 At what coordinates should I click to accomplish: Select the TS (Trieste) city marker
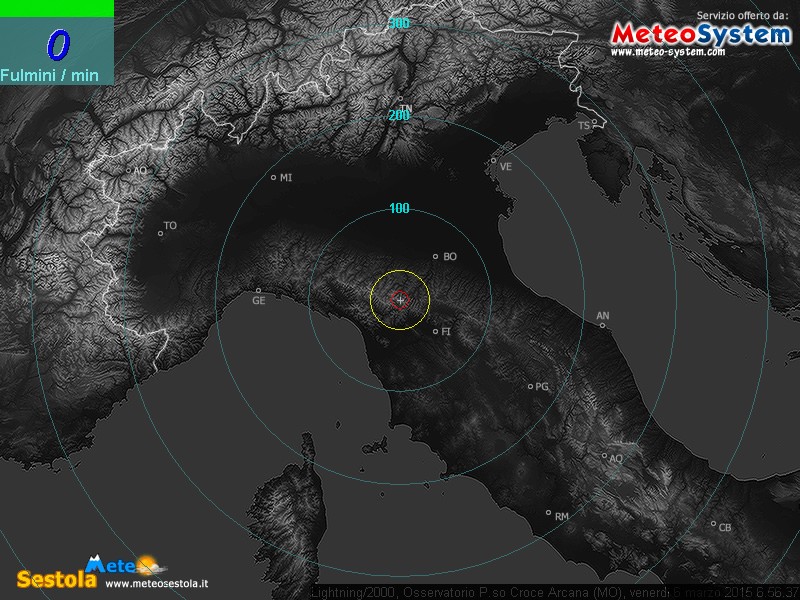594,123
